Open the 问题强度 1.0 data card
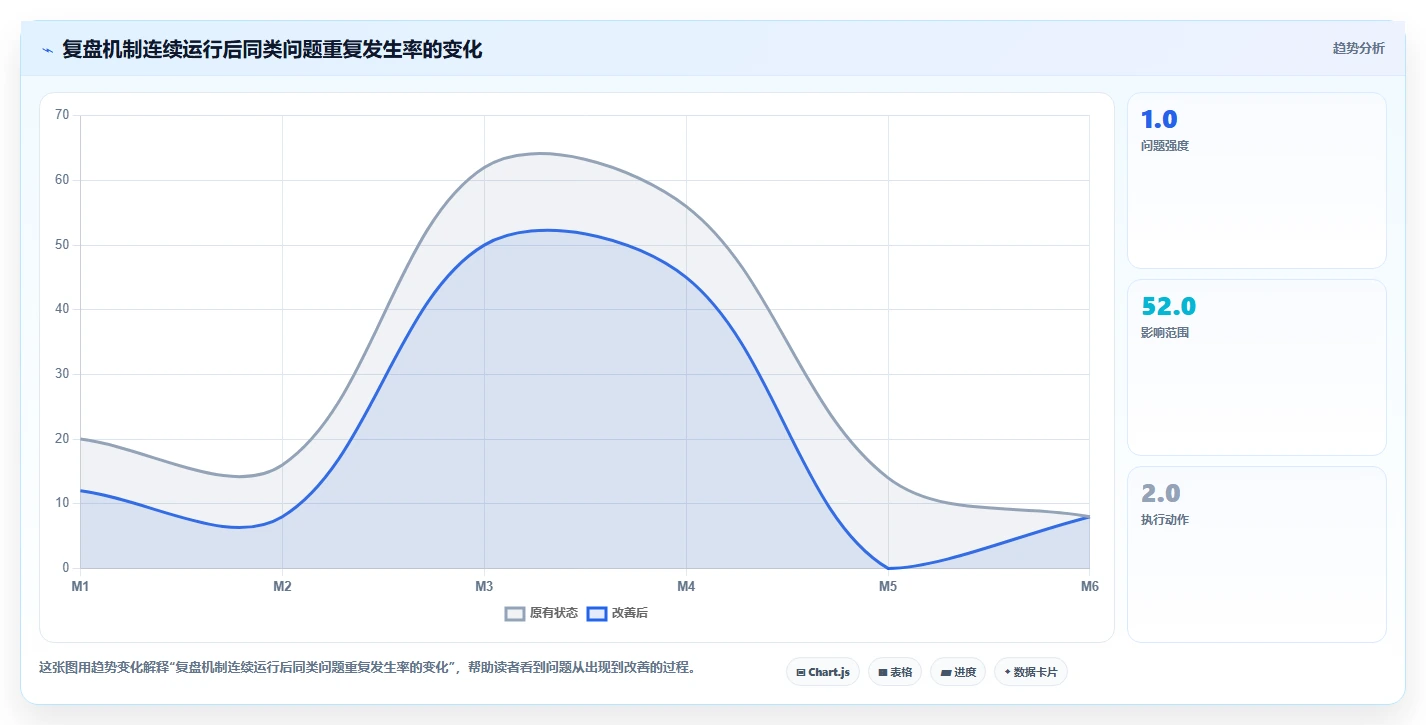 click(x=1257, y=180)
